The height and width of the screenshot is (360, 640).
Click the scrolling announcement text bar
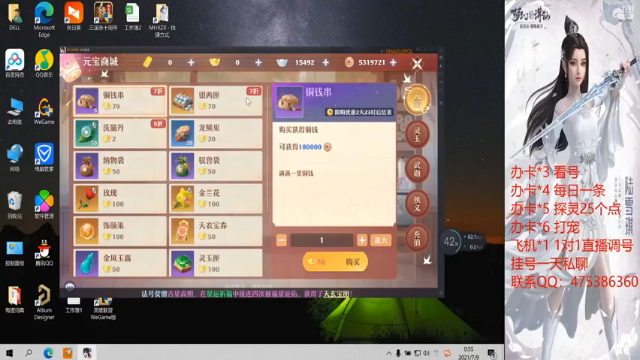tap(247, 293)
